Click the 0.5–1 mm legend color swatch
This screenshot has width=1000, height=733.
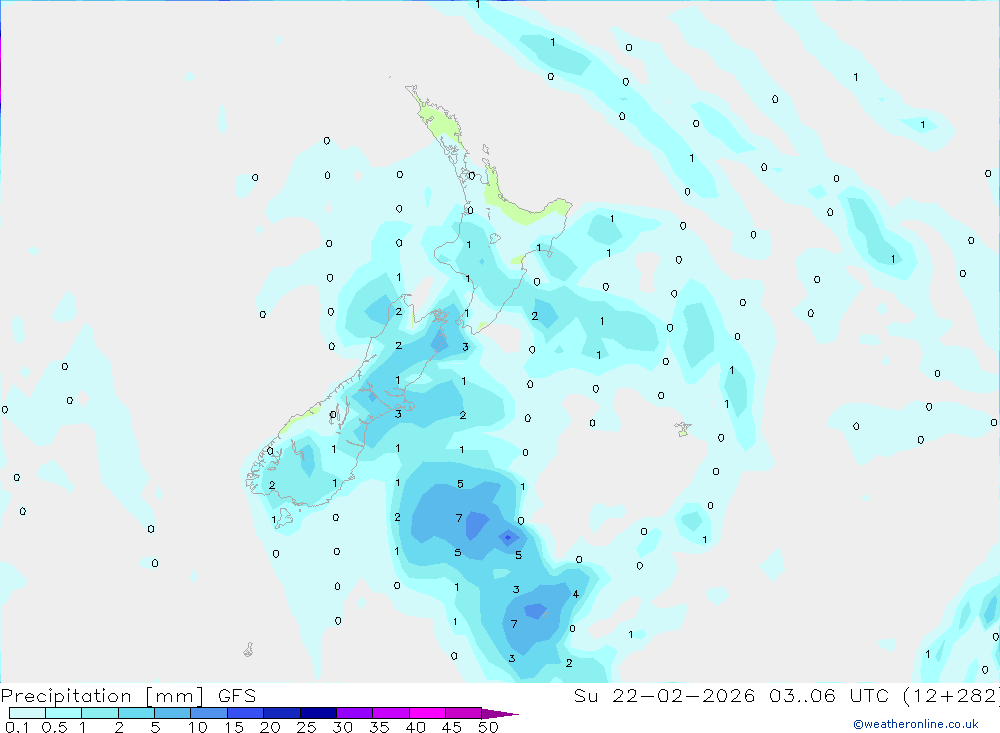tap(63, 713)
